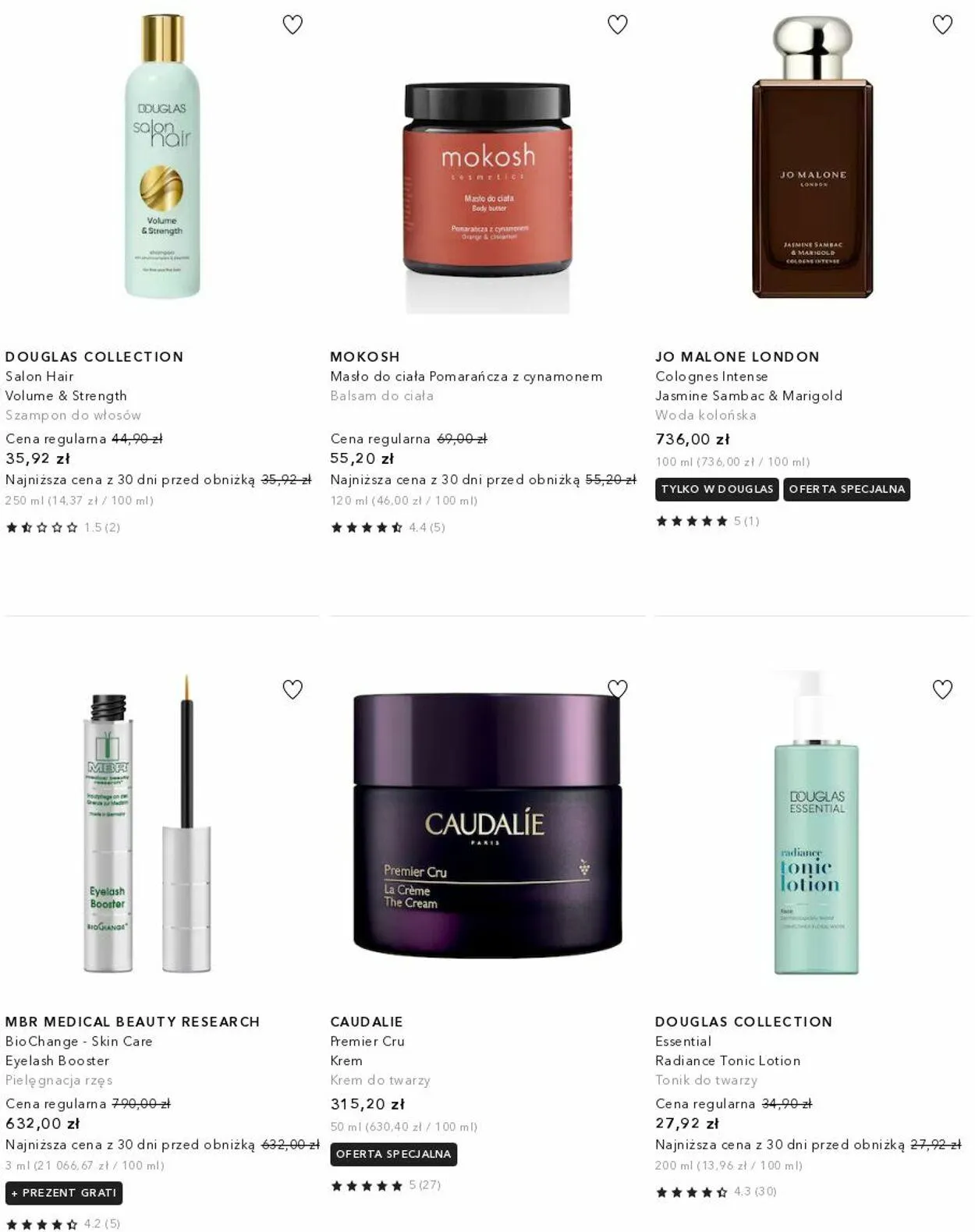Open Douglas Salon Hair shampoo product image
Image resolution: width=975 pixels, height=1232 pixels.
click(x=162, y=157)
